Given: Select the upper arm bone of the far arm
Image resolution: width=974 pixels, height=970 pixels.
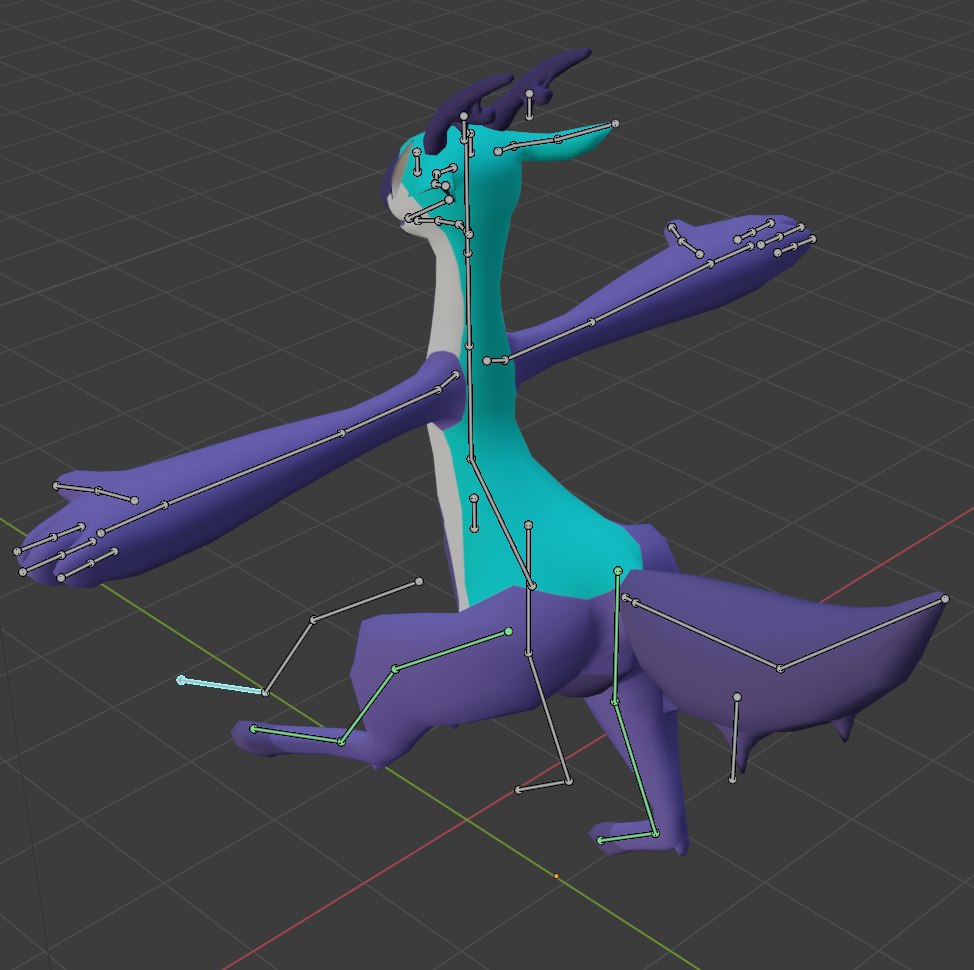Looking at the screenshot, I should [x=550, y=341].
